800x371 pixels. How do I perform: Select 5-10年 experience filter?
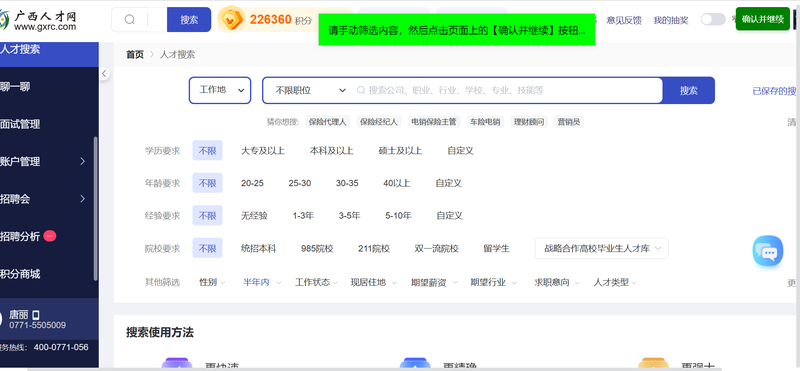pos(398,215)
